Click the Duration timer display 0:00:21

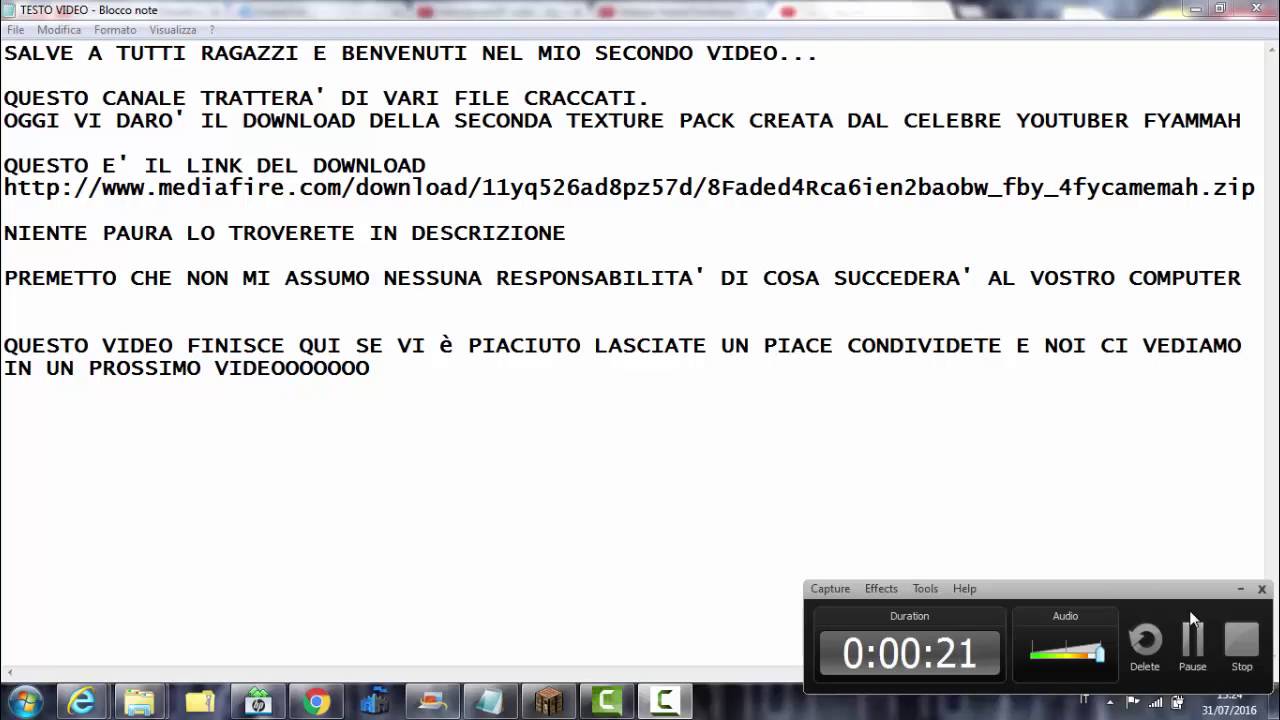point(909,653)
